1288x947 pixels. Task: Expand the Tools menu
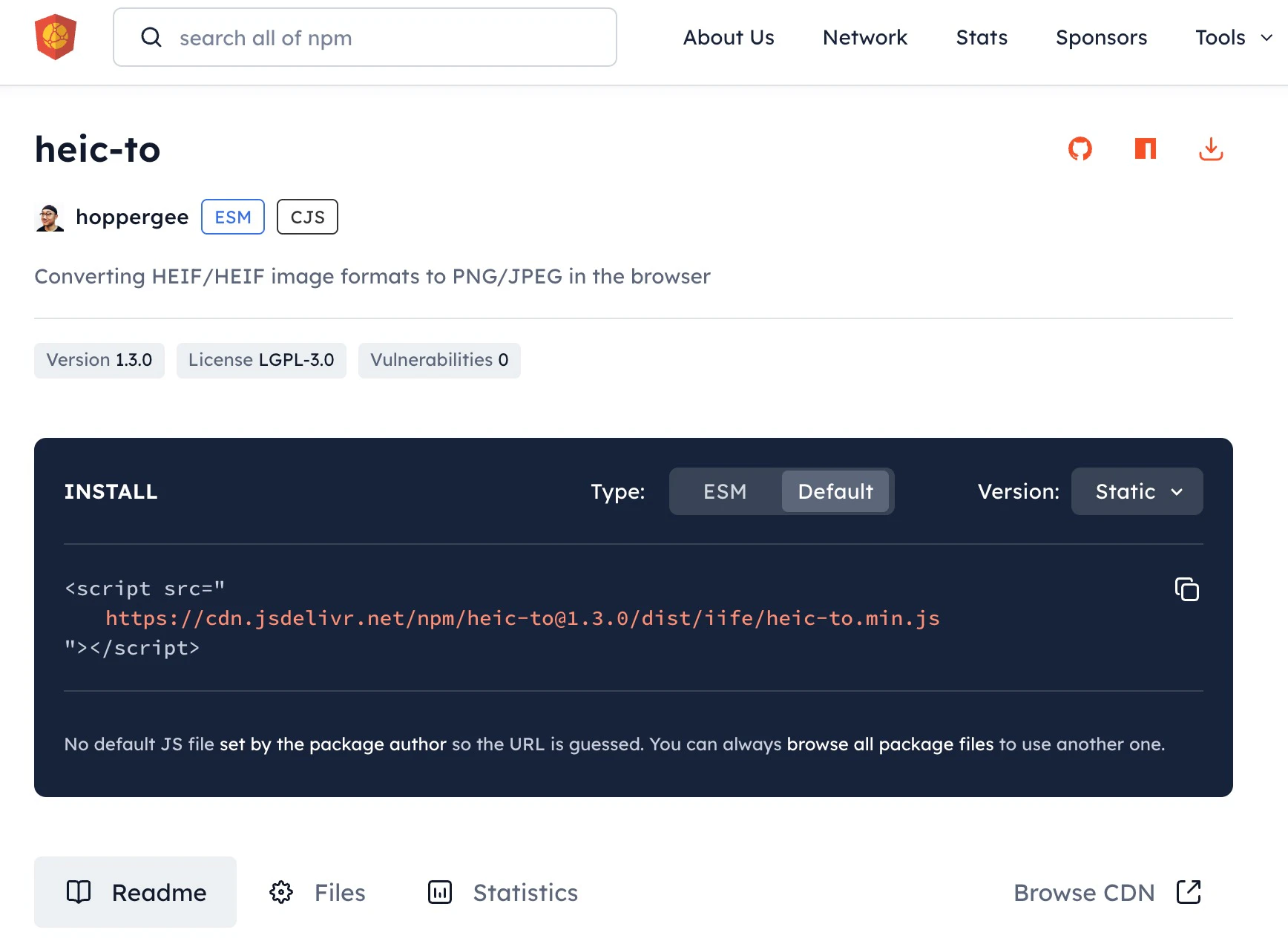tap(1234, 37)
